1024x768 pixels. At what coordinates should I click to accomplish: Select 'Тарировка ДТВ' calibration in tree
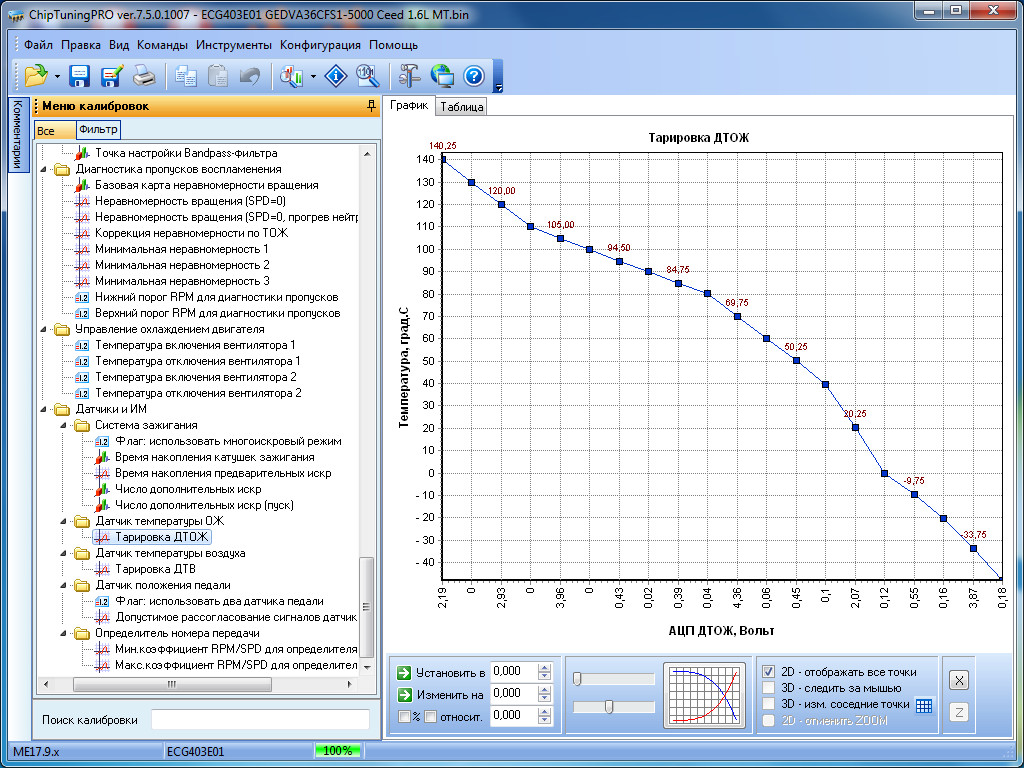pos(155,569)
